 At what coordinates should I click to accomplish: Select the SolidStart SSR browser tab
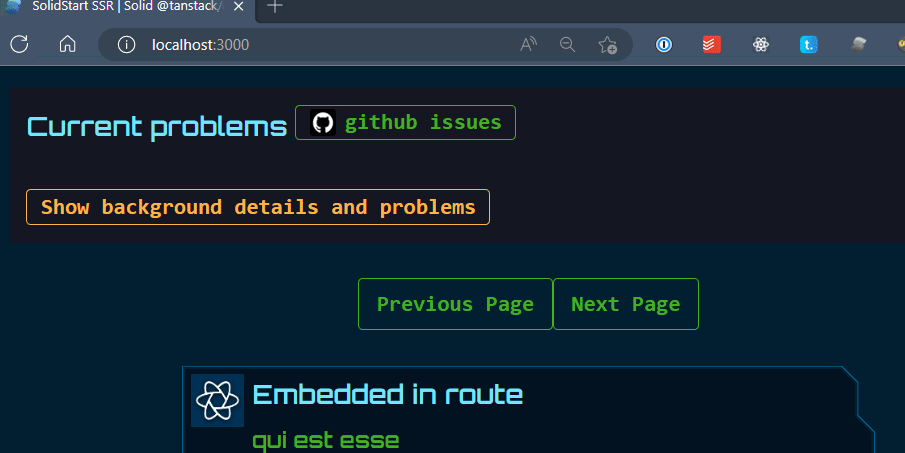[126, 8]
